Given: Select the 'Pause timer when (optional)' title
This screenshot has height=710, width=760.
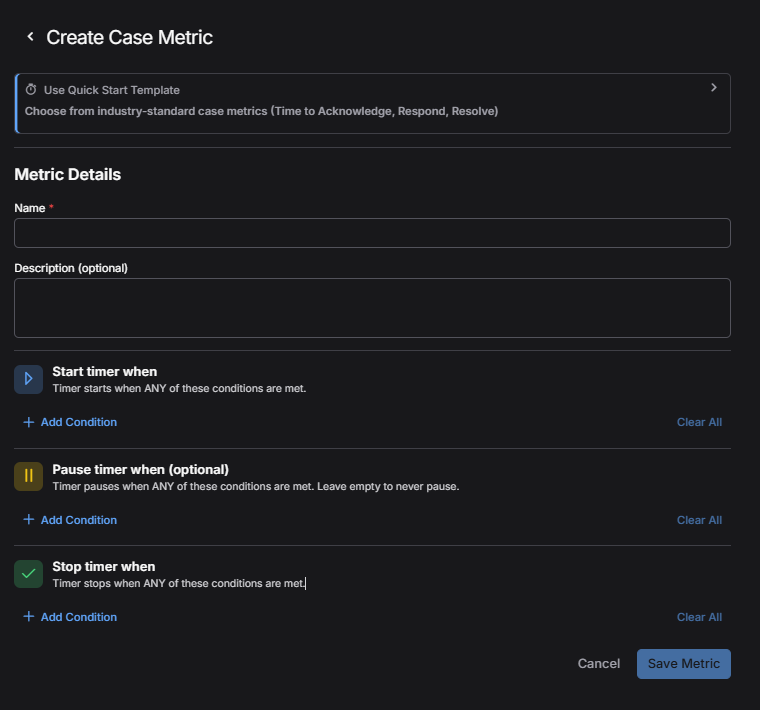Looking at the screenshot, I should click(x=141, y=470).
